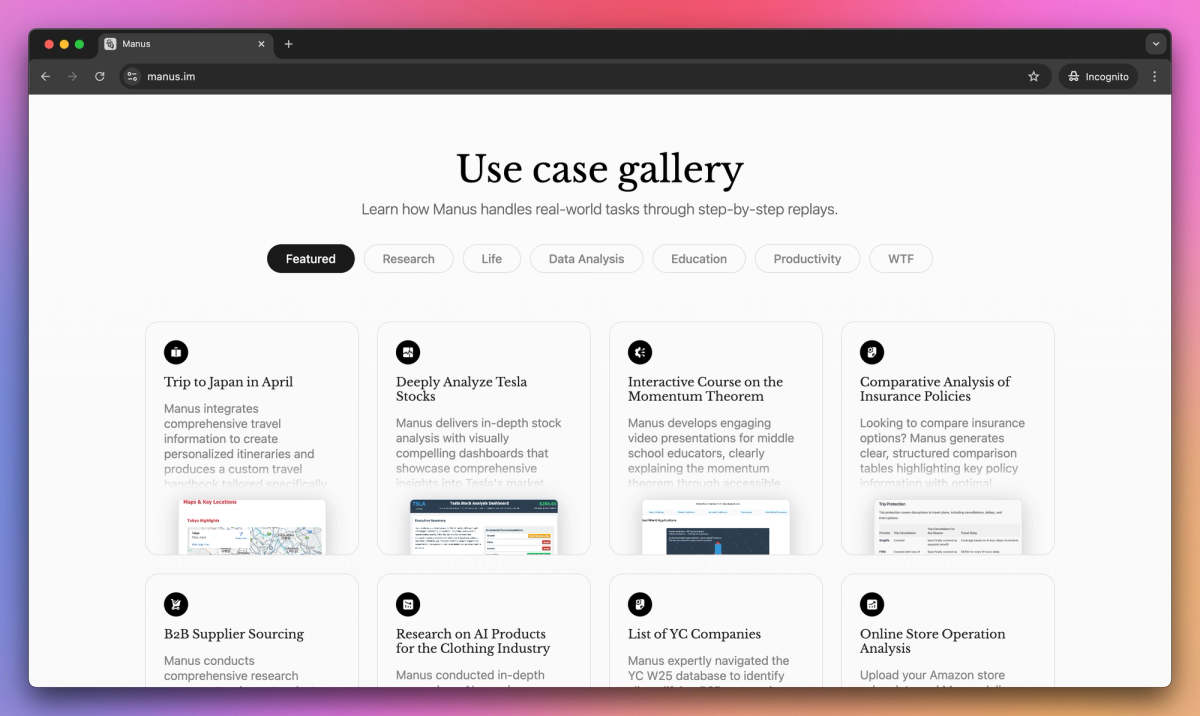Screen dimensions: 1200x716
Task: Open Interactive Course on Momentum Theorem title
Action: (x=705, y=389)
